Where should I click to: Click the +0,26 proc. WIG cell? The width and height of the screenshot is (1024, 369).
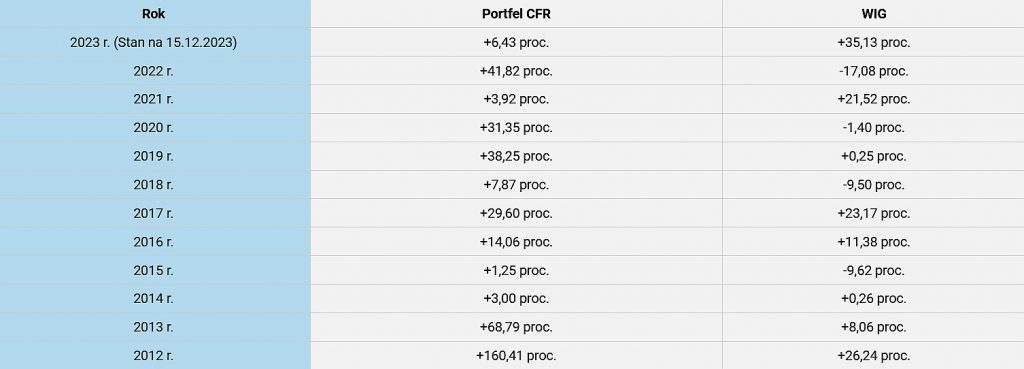coord(873,298)
